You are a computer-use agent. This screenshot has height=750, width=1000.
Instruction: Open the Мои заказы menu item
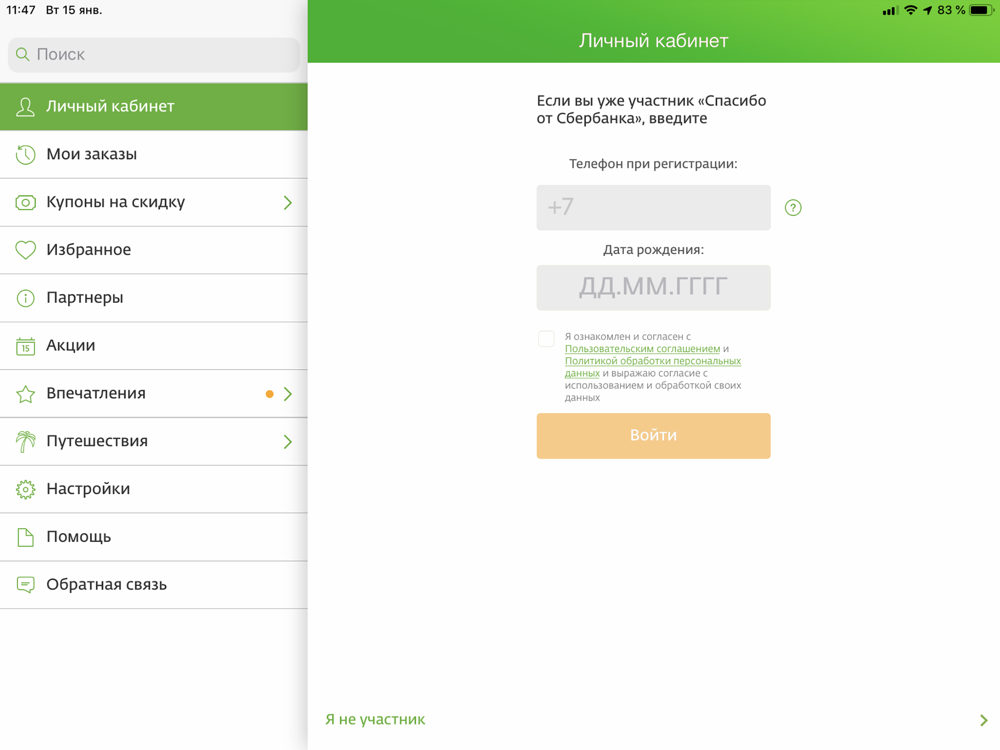click(x=154, y=154)
